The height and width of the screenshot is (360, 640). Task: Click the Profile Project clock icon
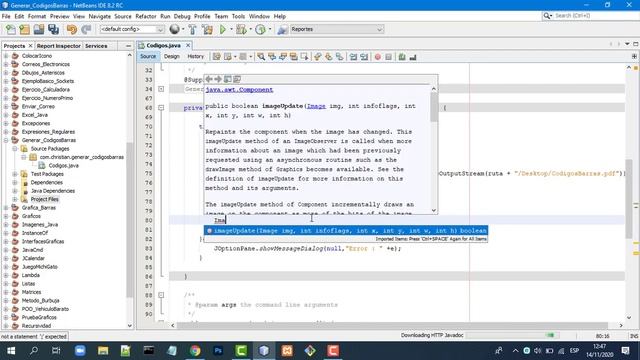(x=260, y=29)
